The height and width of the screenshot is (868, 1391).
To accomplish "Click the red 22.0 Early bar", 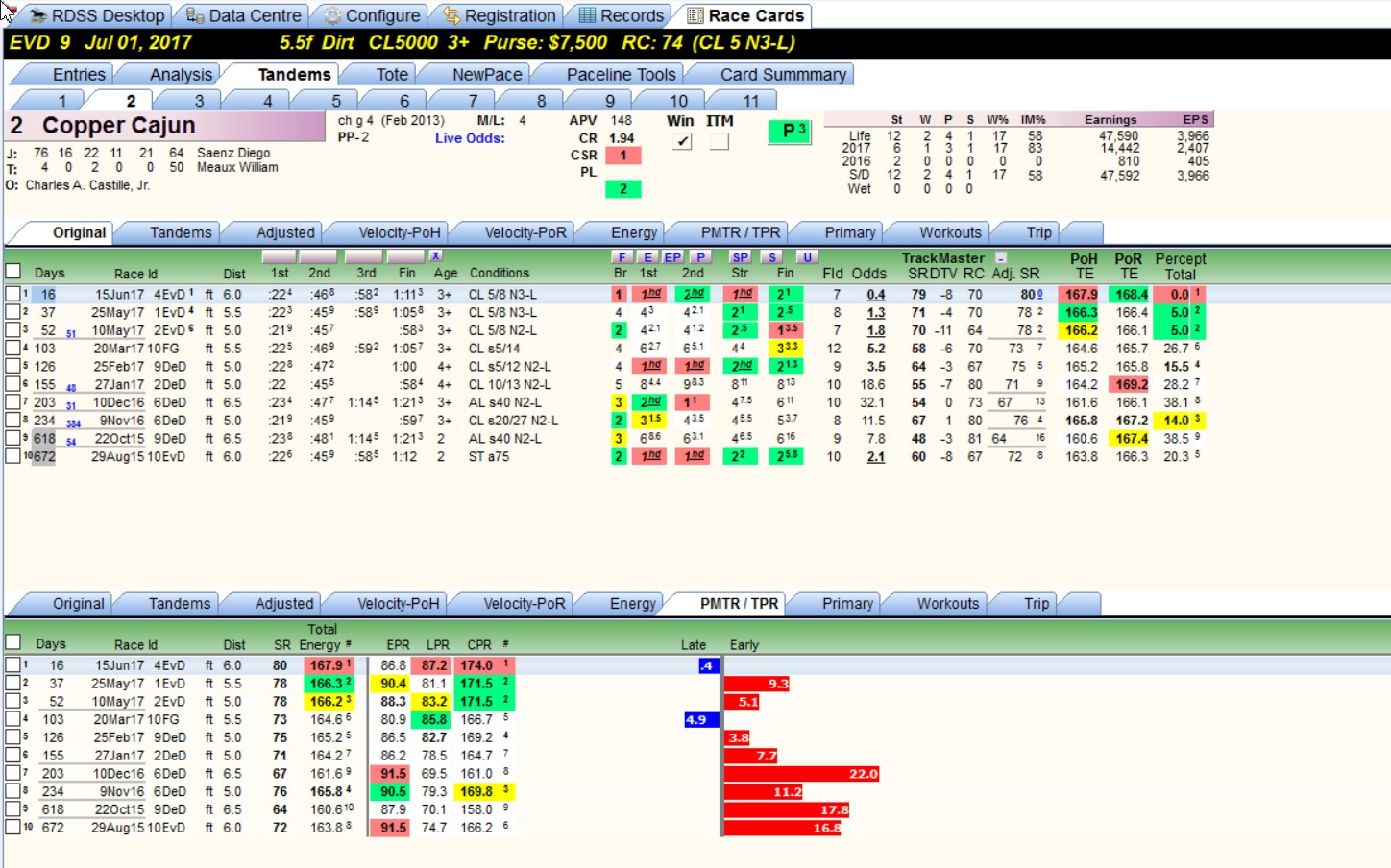I will [801, 774].
